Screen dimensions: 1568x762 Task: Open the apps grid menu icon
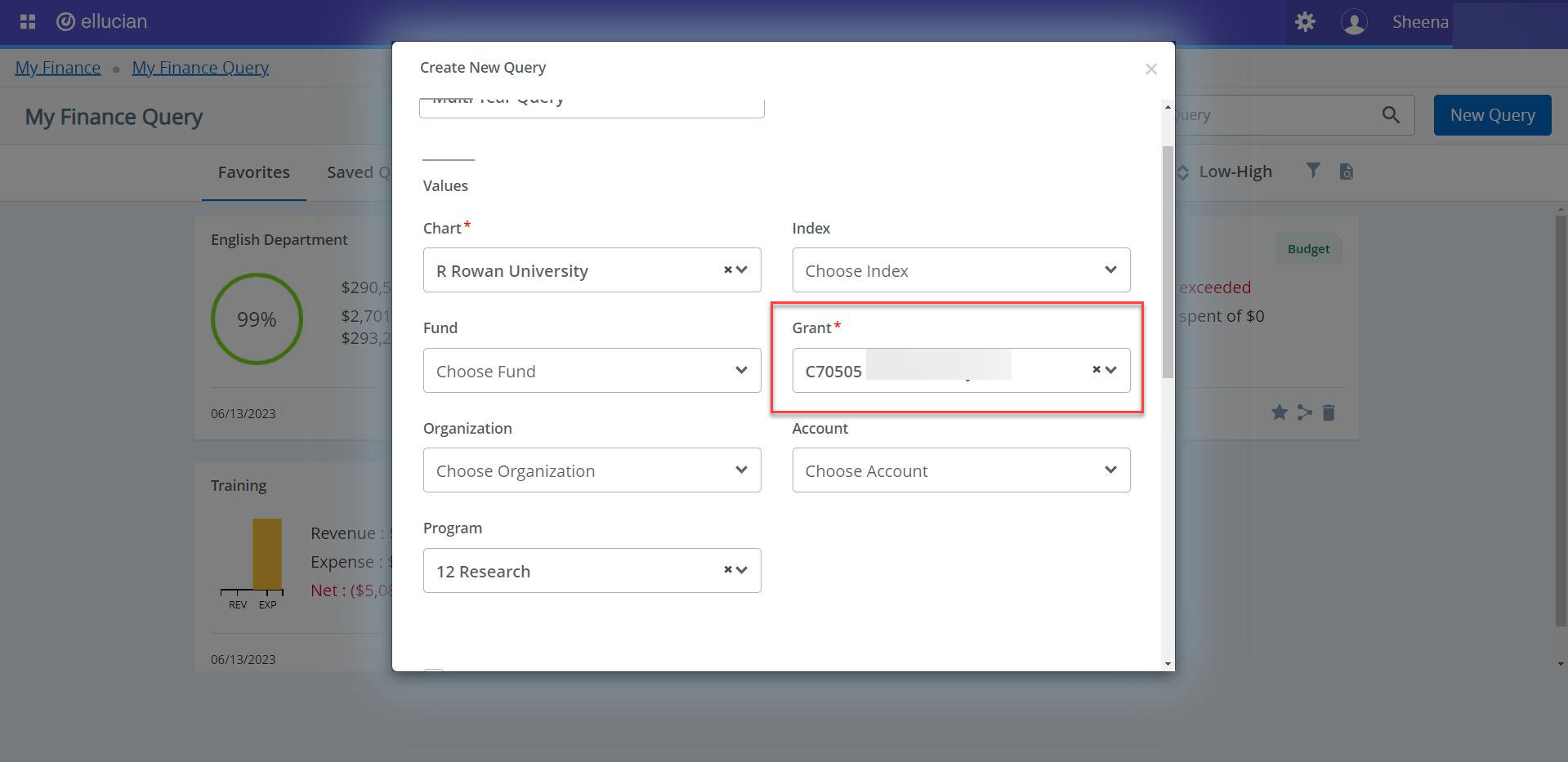click(28, 22)
